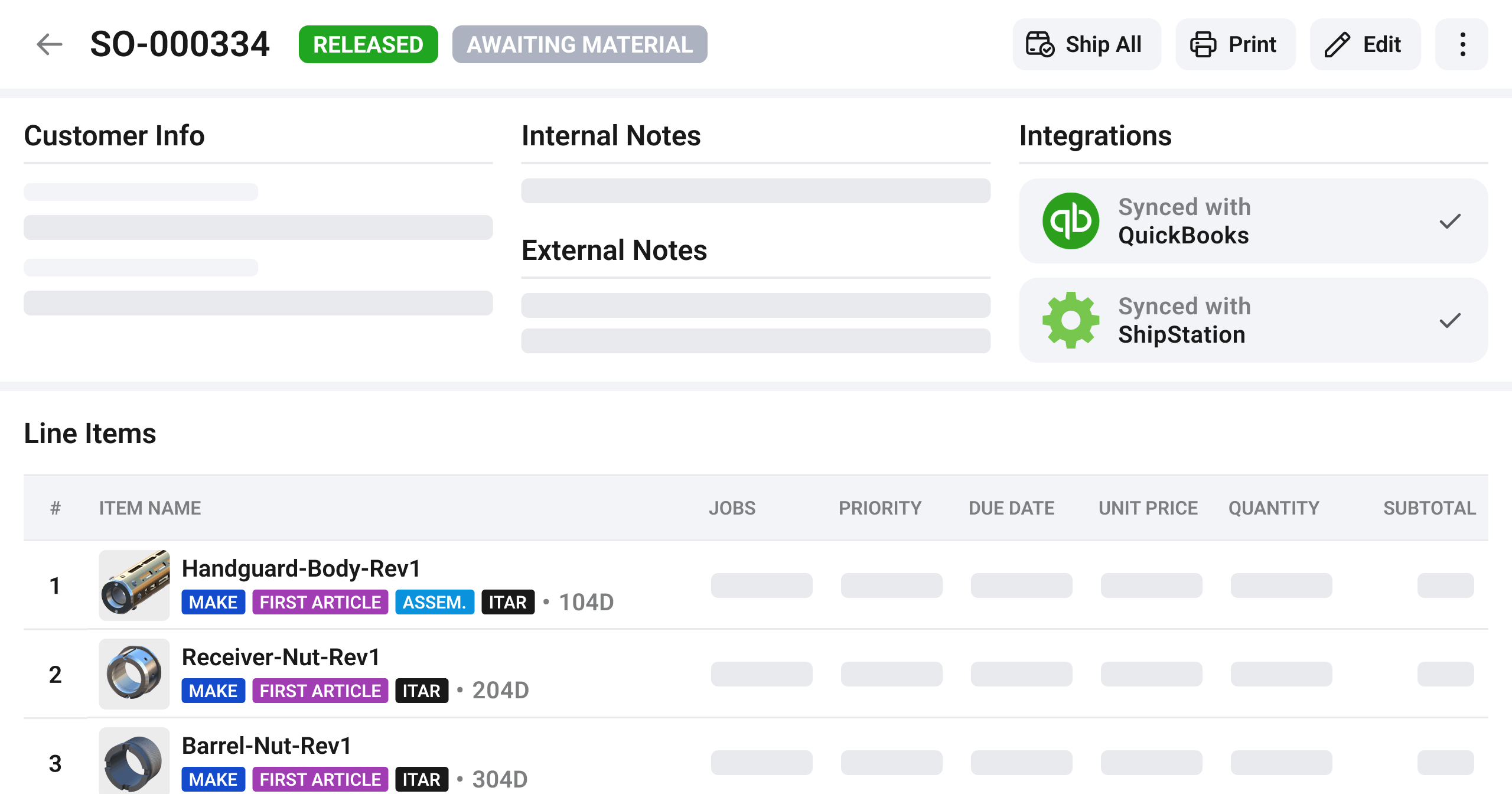
Task: Click the ITAR tag on Receiver-Nut-Rev1
Action: (422, 691)
